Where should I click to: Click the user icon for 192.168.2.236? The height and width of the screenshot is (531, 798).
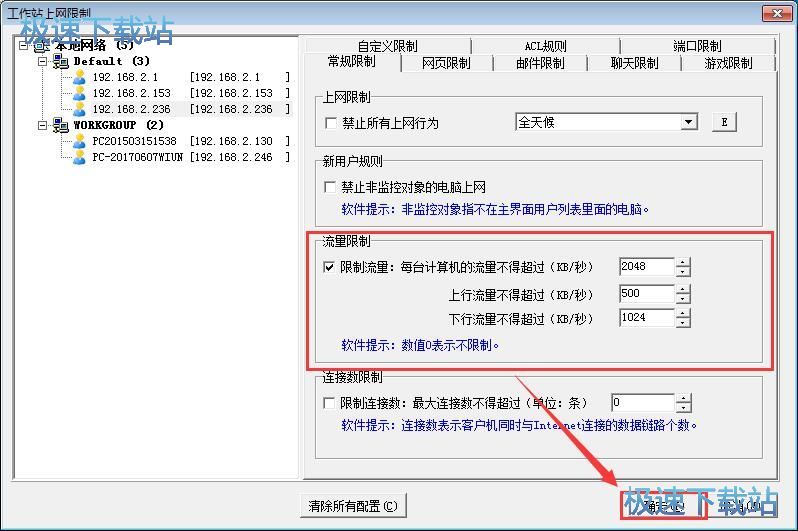click(79, 109)
